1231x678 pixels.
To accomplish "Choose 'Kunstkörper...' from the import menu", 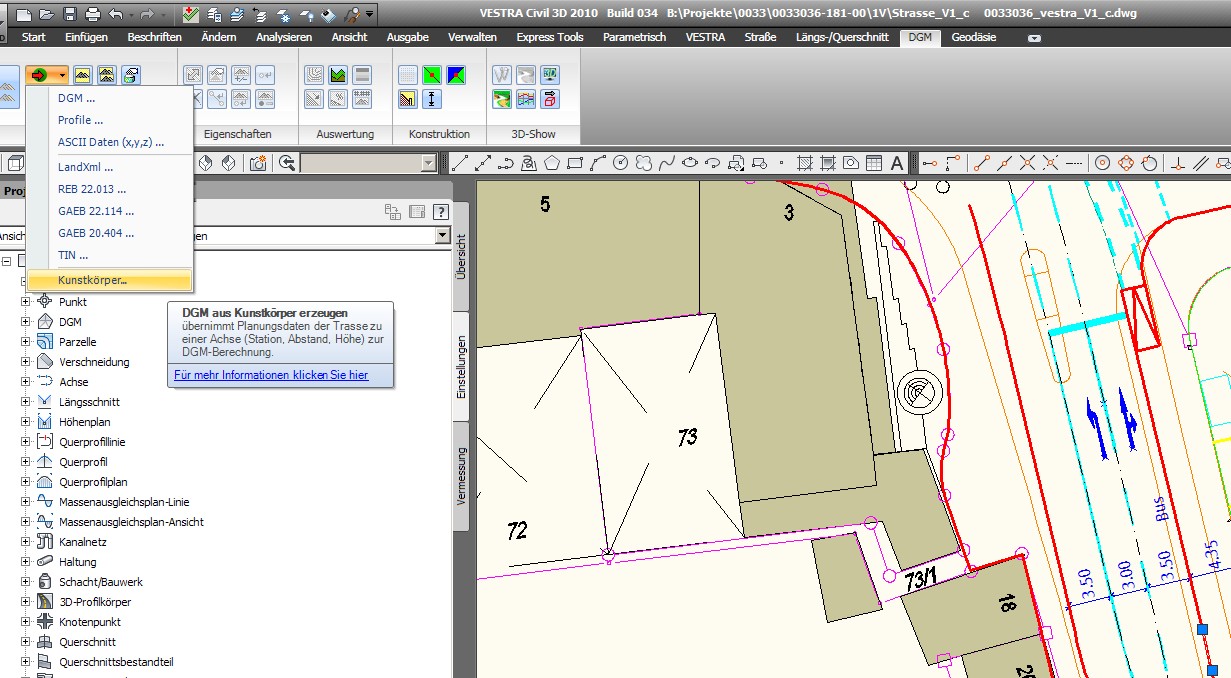I will point(109,280).
